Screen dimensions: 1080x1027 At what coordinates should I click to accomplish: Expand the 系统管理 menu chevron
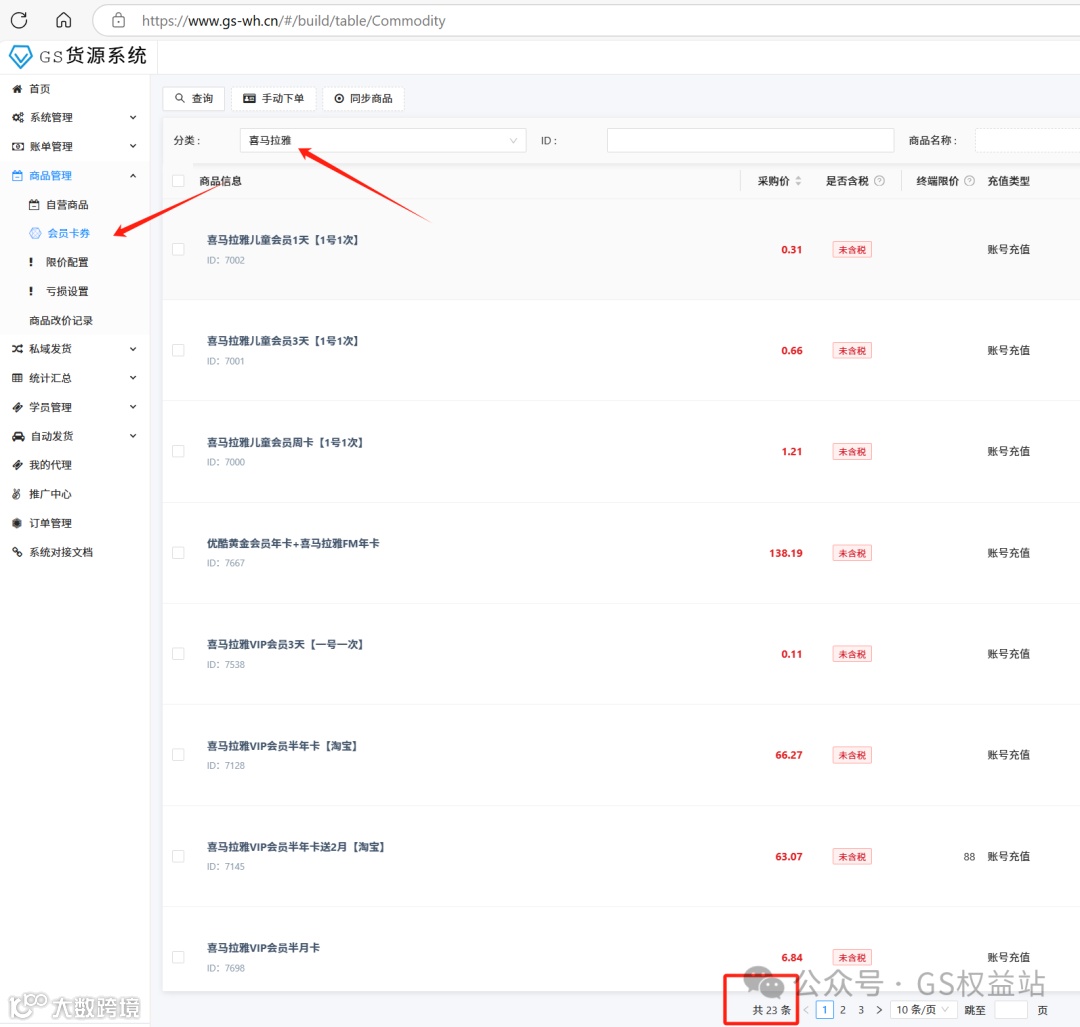pos(133,118)
